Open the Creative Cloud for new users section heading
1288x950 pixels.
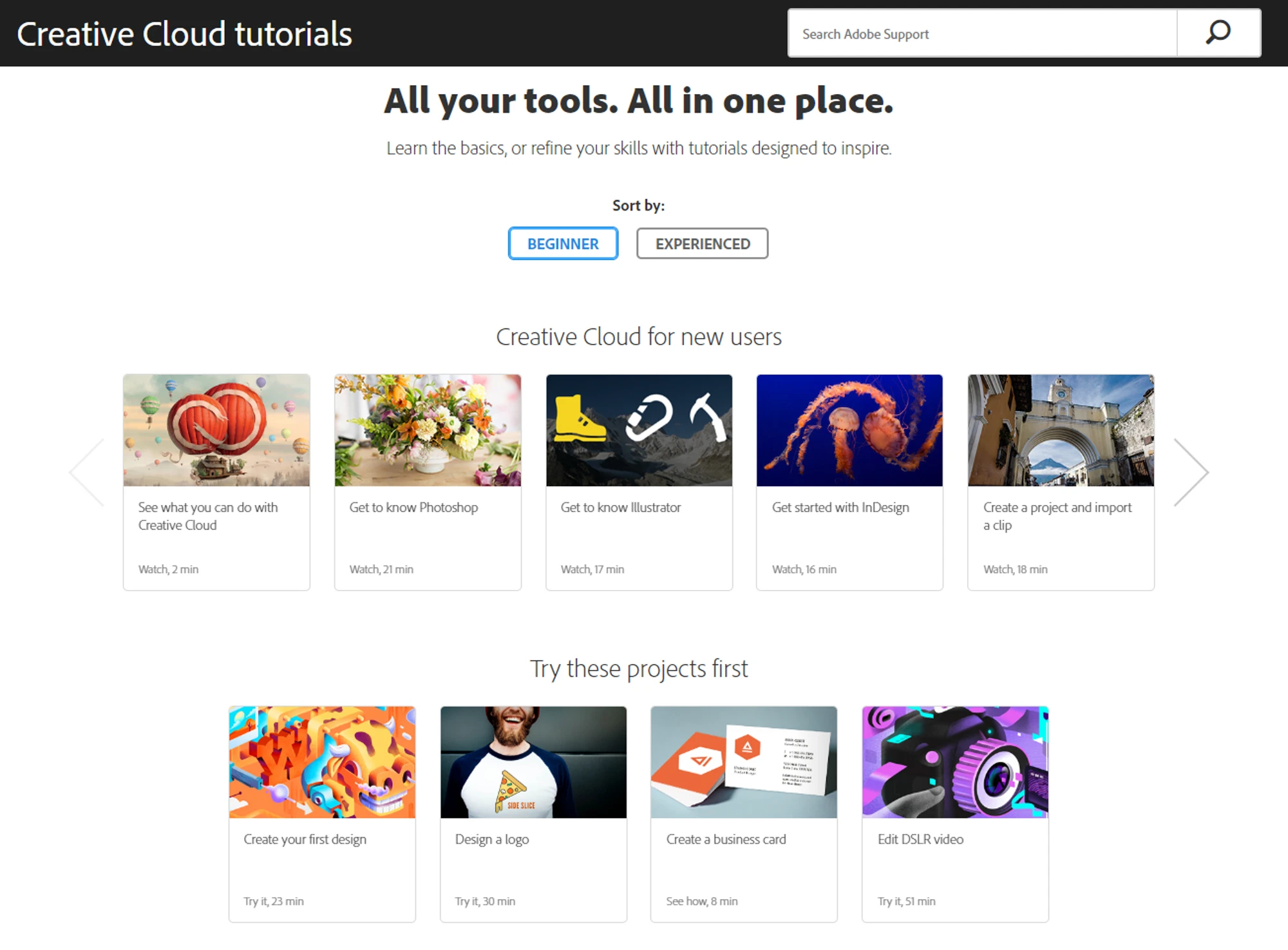tap(639, 336)
